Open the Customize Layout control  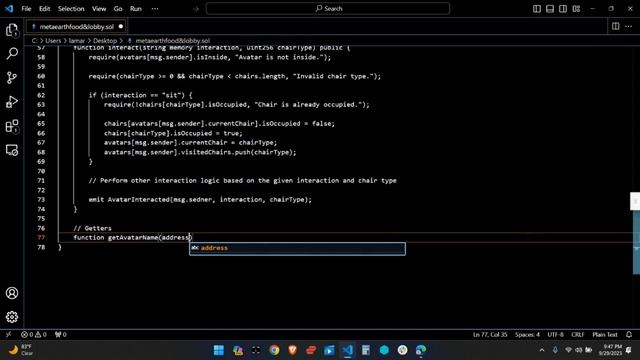[x=576, y=9]
